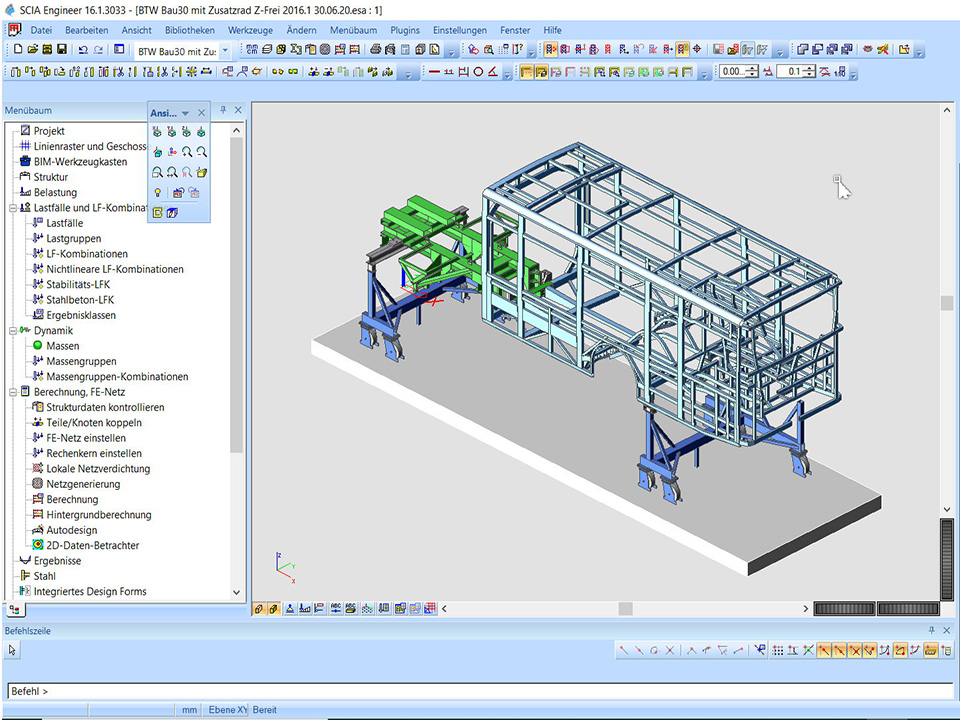This screenshot has width=960, height=720.
Task: Collapse the Dynamik tree node
Action: coord(12,330)
